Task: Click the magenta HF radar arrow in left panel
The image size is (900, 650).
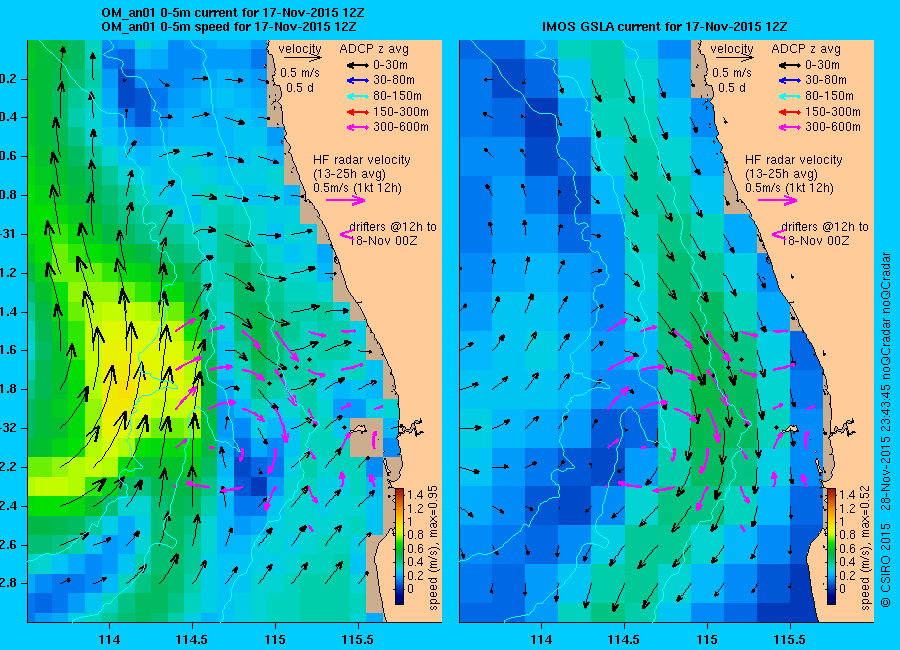Action: click(x=346, y=200)
